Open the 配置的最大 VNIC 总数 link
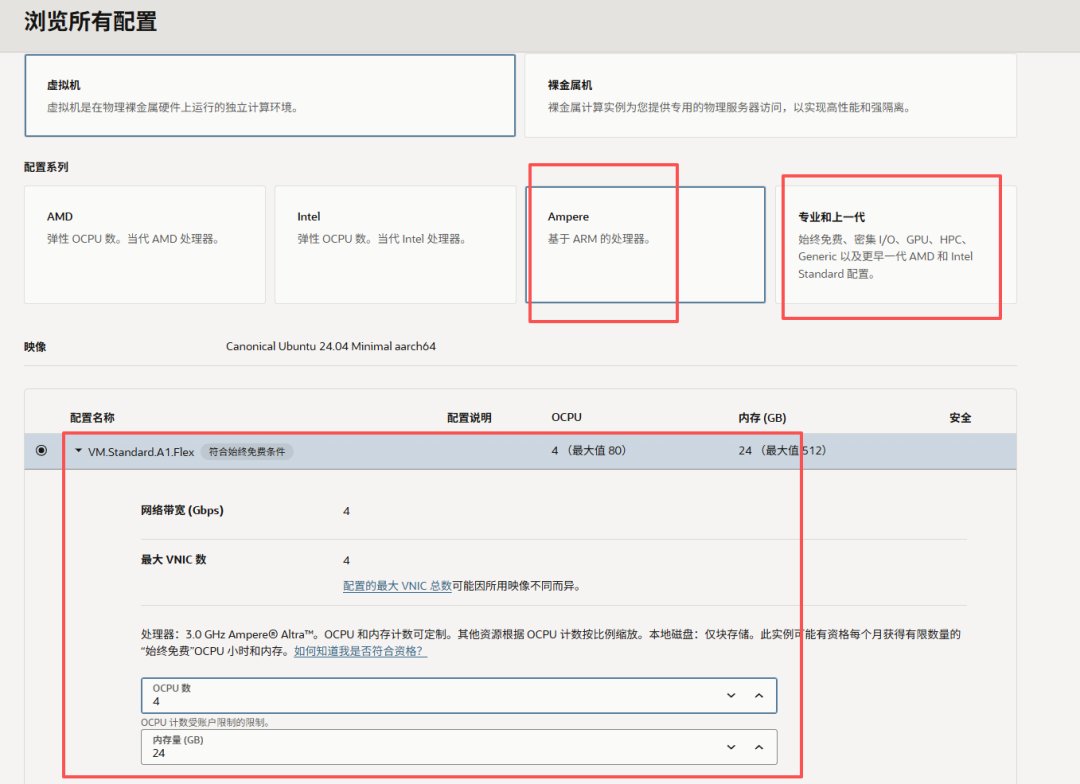The height and width of the screenshot is (784, 1080). tap(397, 586)
